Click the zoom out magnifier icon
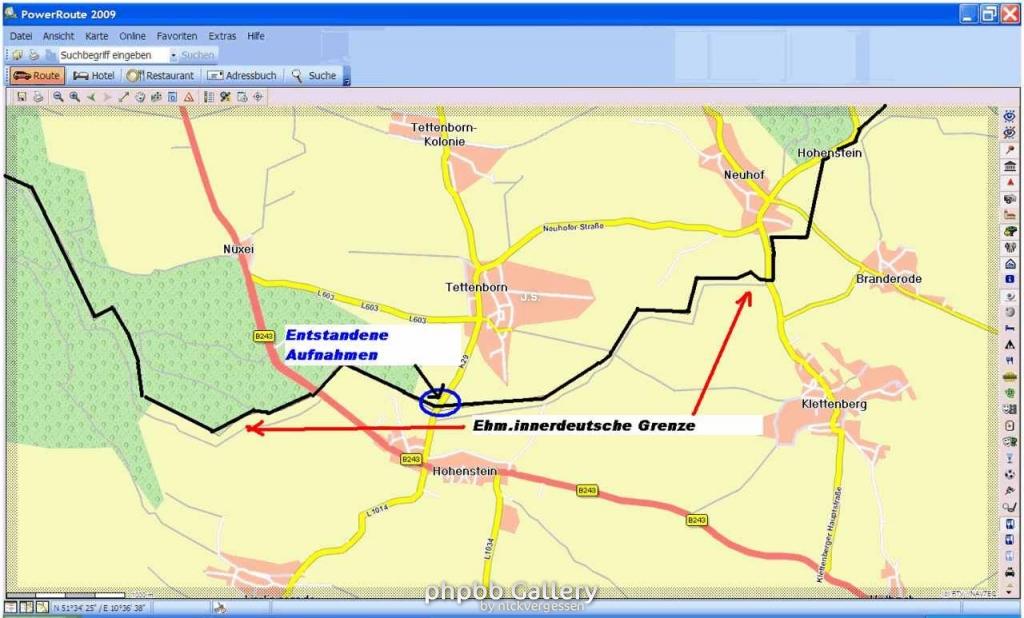This screenshot has width=1024, height=618. pos(58,97)
